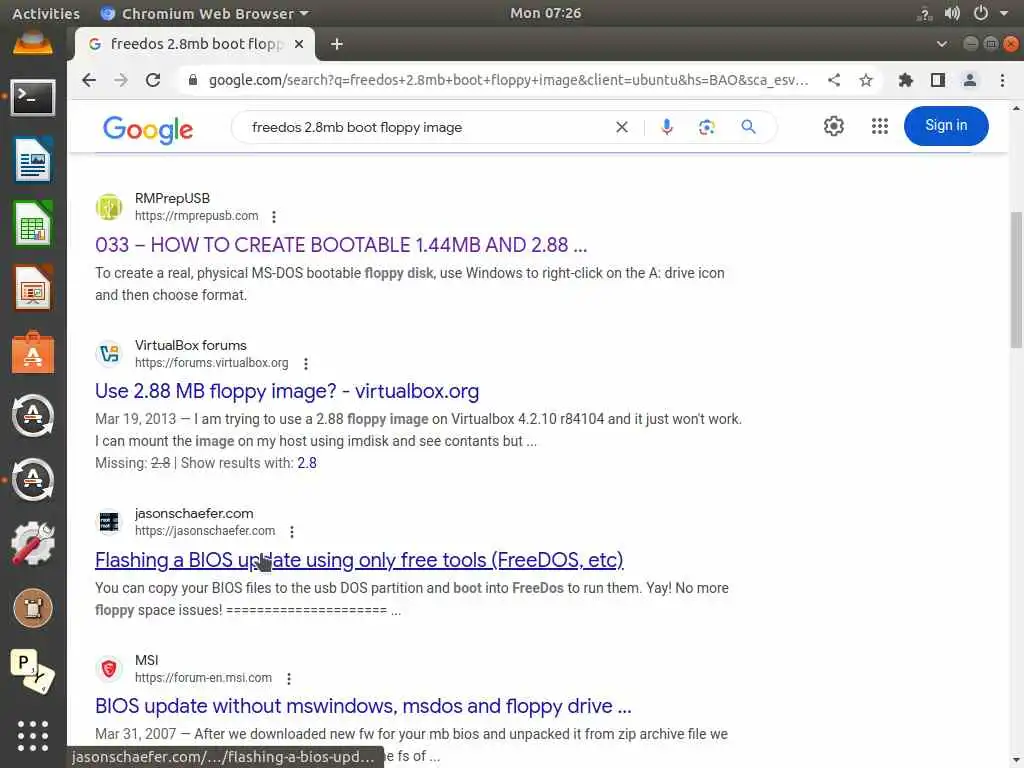Open Chromium Web Browser app menu
Image resolution: width=1024 pixels, height=768 pixels.
click(204, 13)
